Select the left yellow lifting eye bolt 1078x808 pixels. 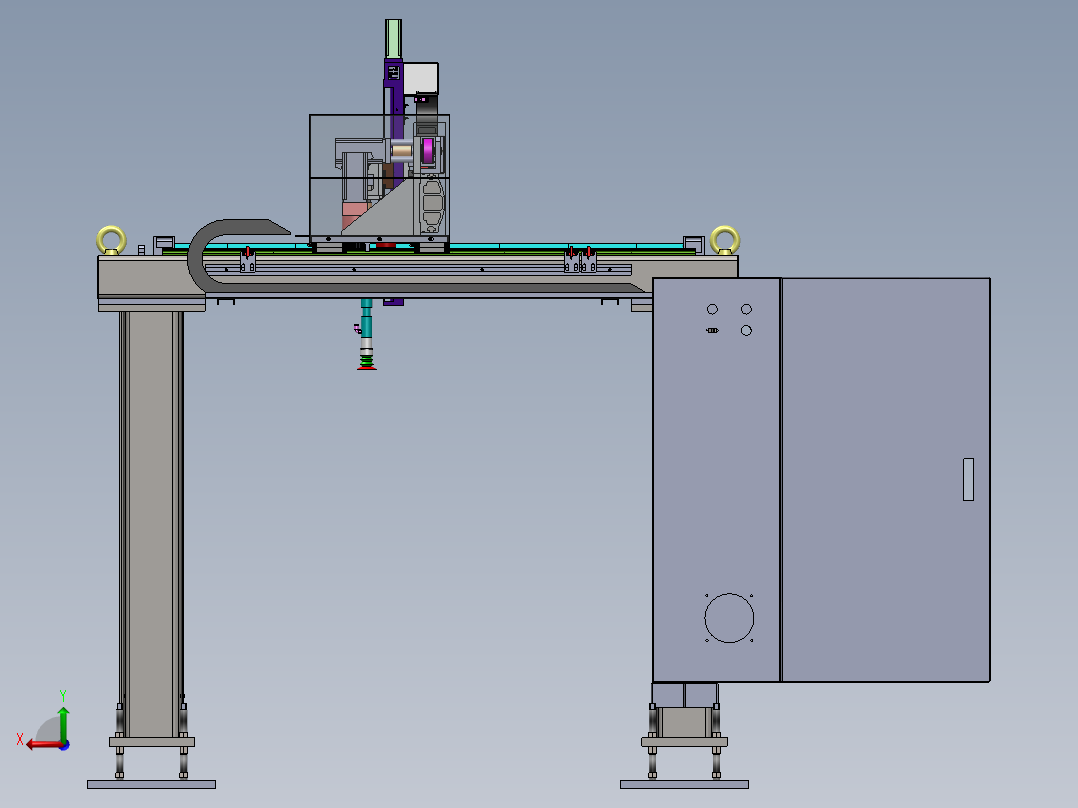(x=110, y=240)
